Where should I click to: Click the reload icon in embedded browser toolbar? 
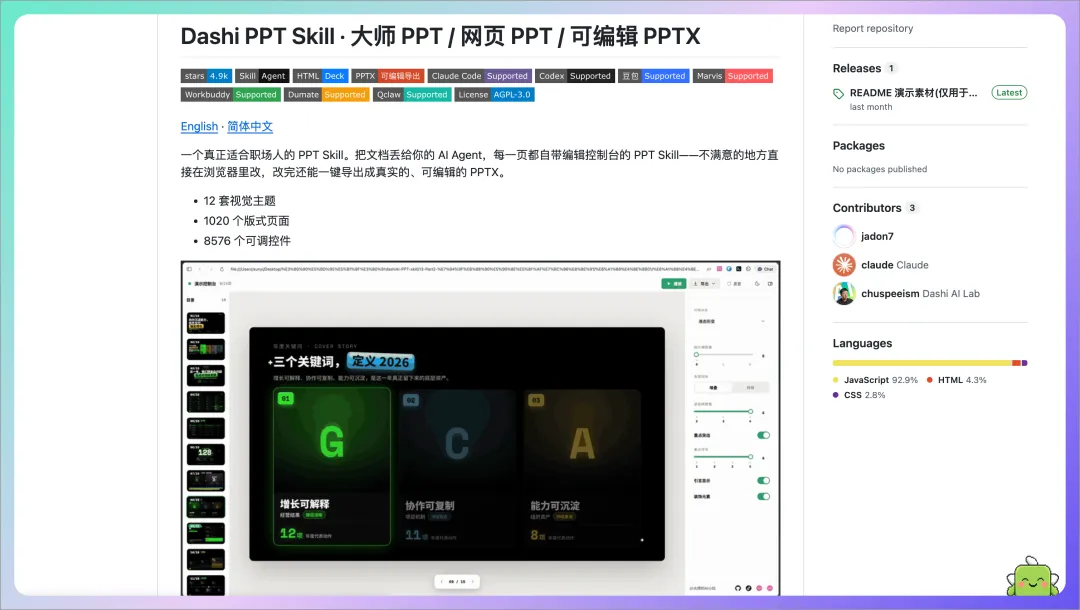tap(222, 269)
